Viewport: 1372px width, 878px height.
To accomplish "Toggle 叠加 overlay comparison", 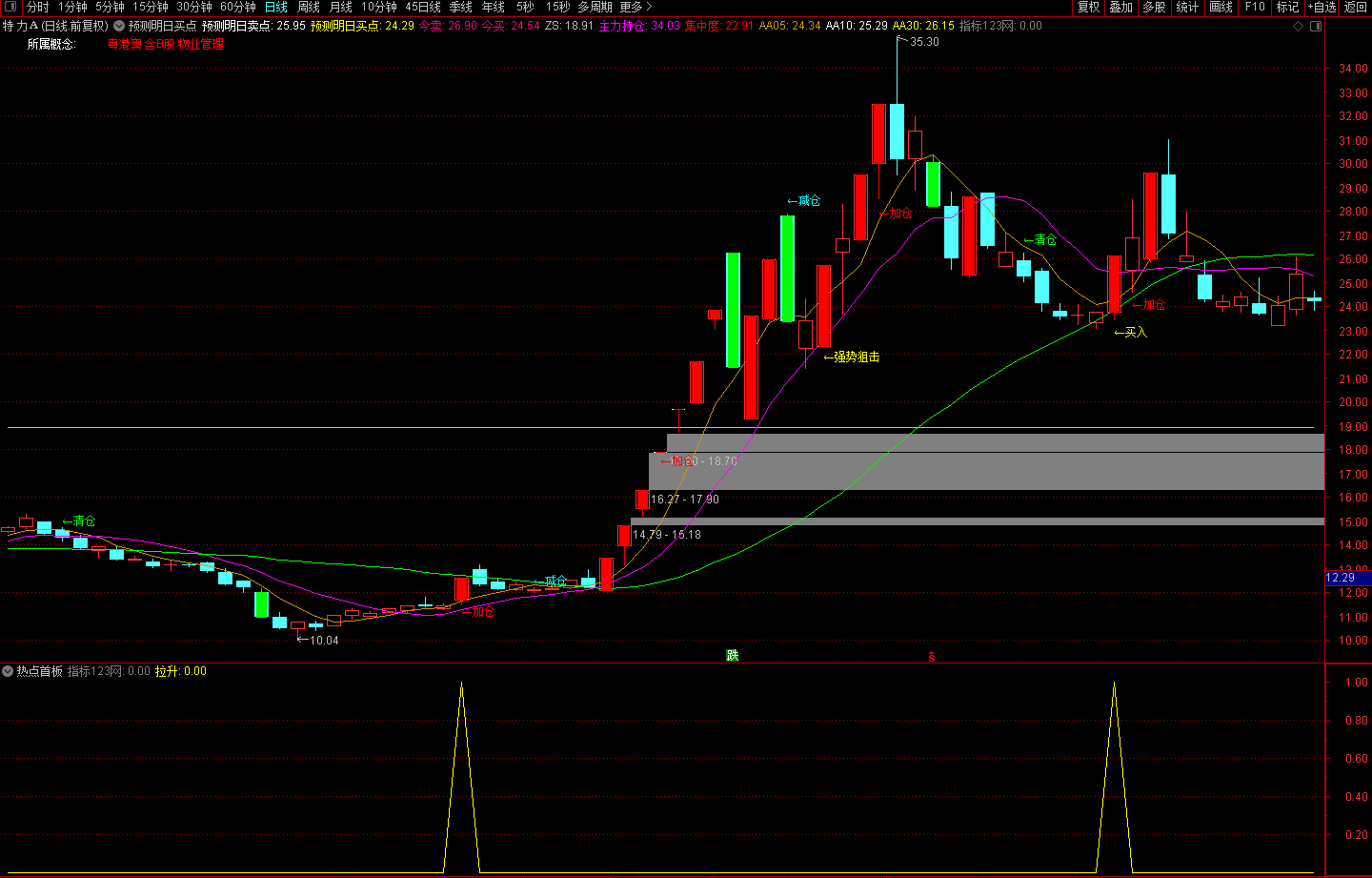I will tap(1120, 7).
